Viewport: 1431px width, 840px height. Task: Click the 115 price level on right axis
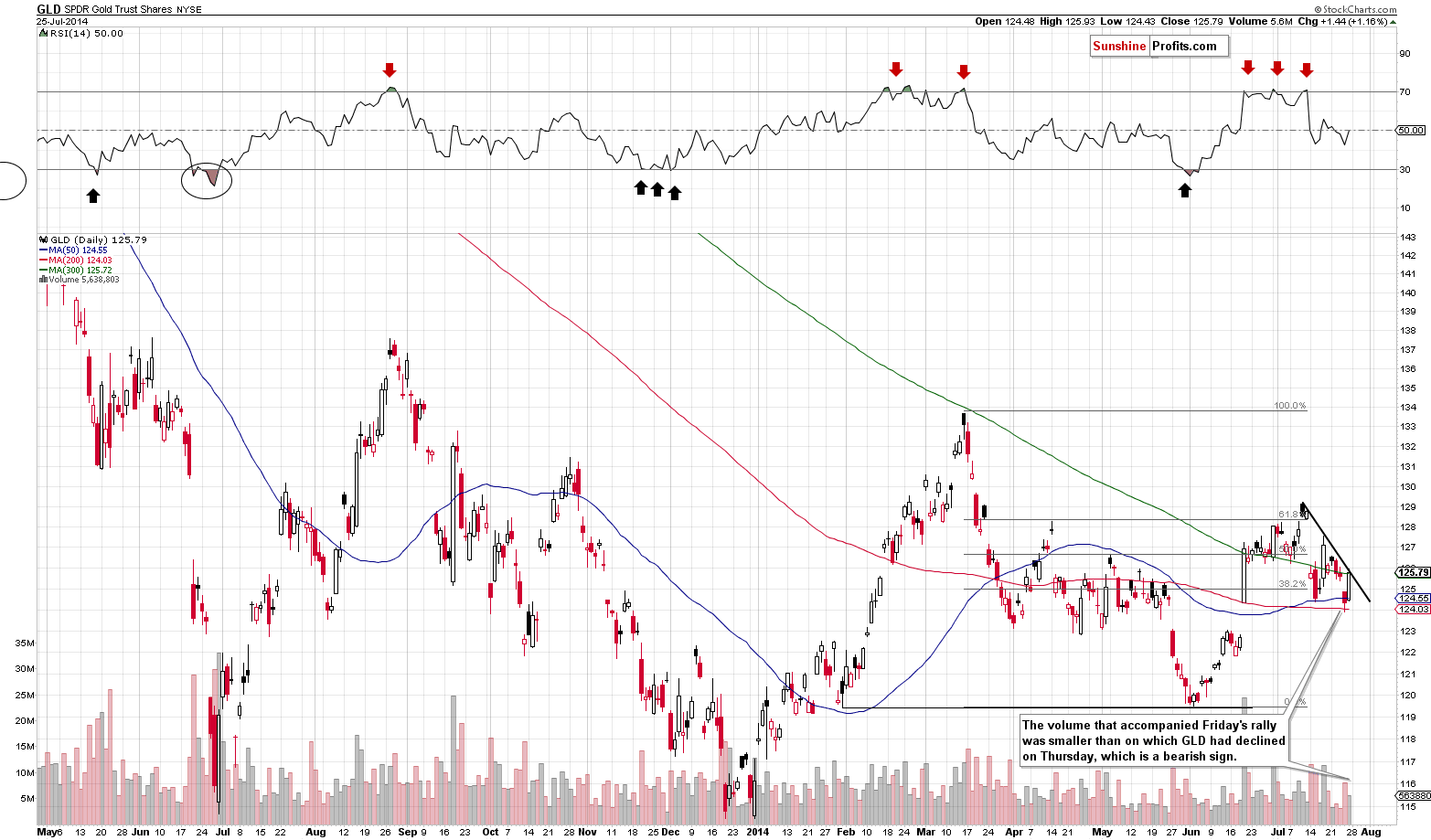click(1408, 806)
